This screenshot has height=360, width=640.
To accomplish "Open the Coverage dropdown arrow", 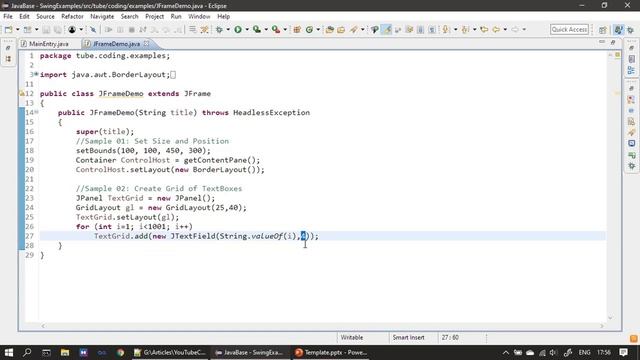I will pyautogui.click(x=266, y=29).
